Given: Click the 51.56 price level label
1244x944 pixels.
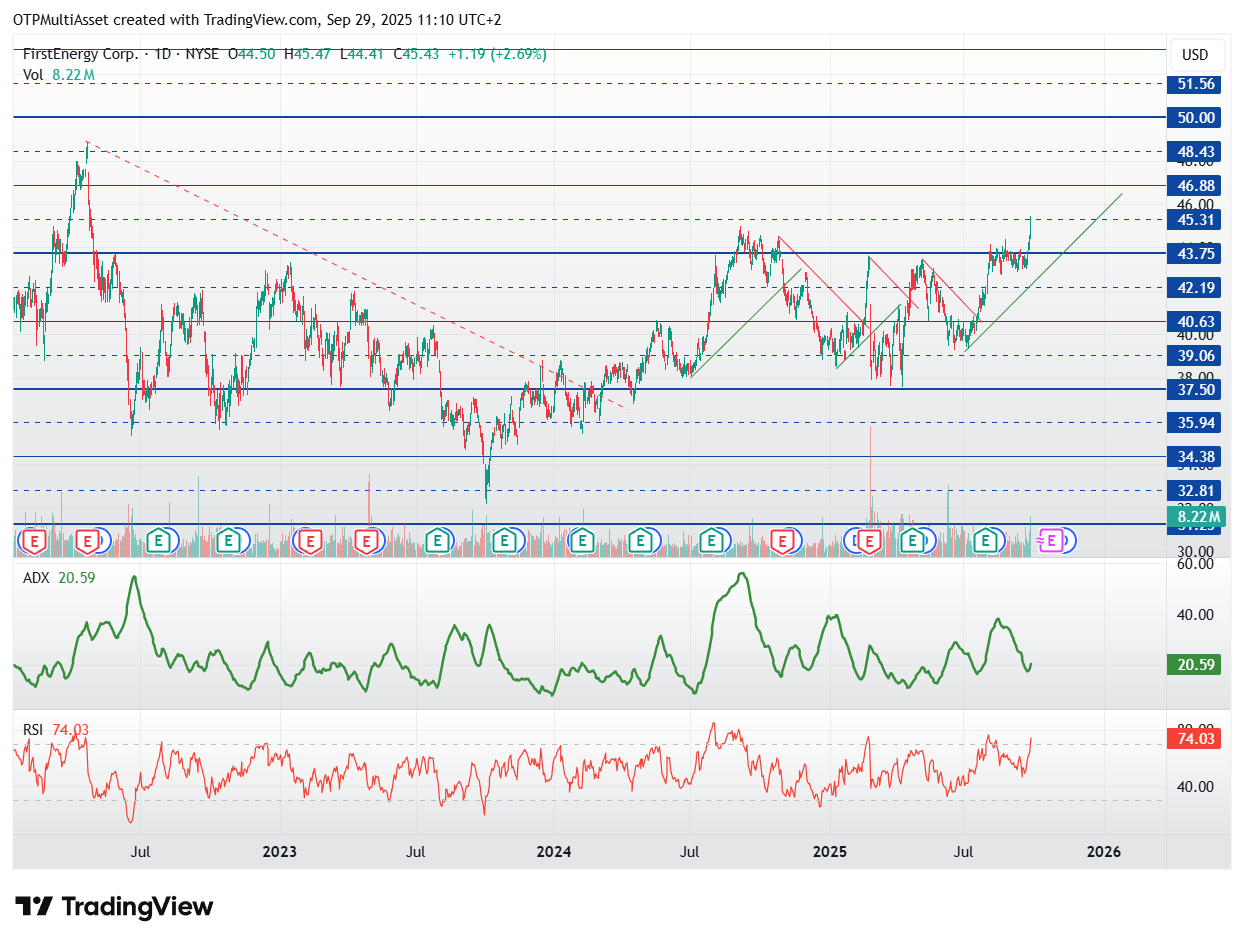Looking at the screenshot, I should pyautogui.click(x=1194, y=84).
